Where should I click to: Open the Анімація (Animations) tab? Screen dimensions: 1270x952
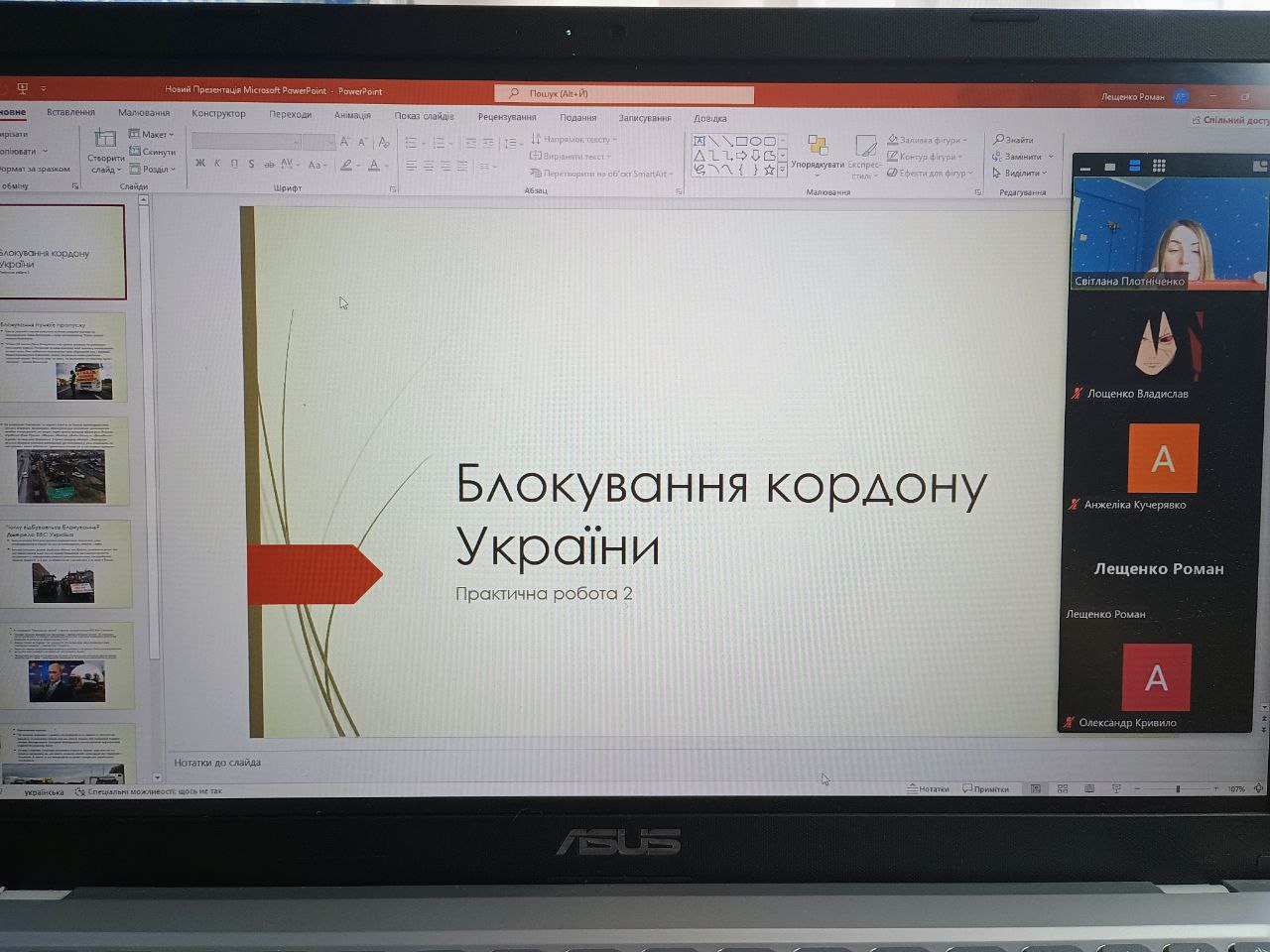click(352, 115)
